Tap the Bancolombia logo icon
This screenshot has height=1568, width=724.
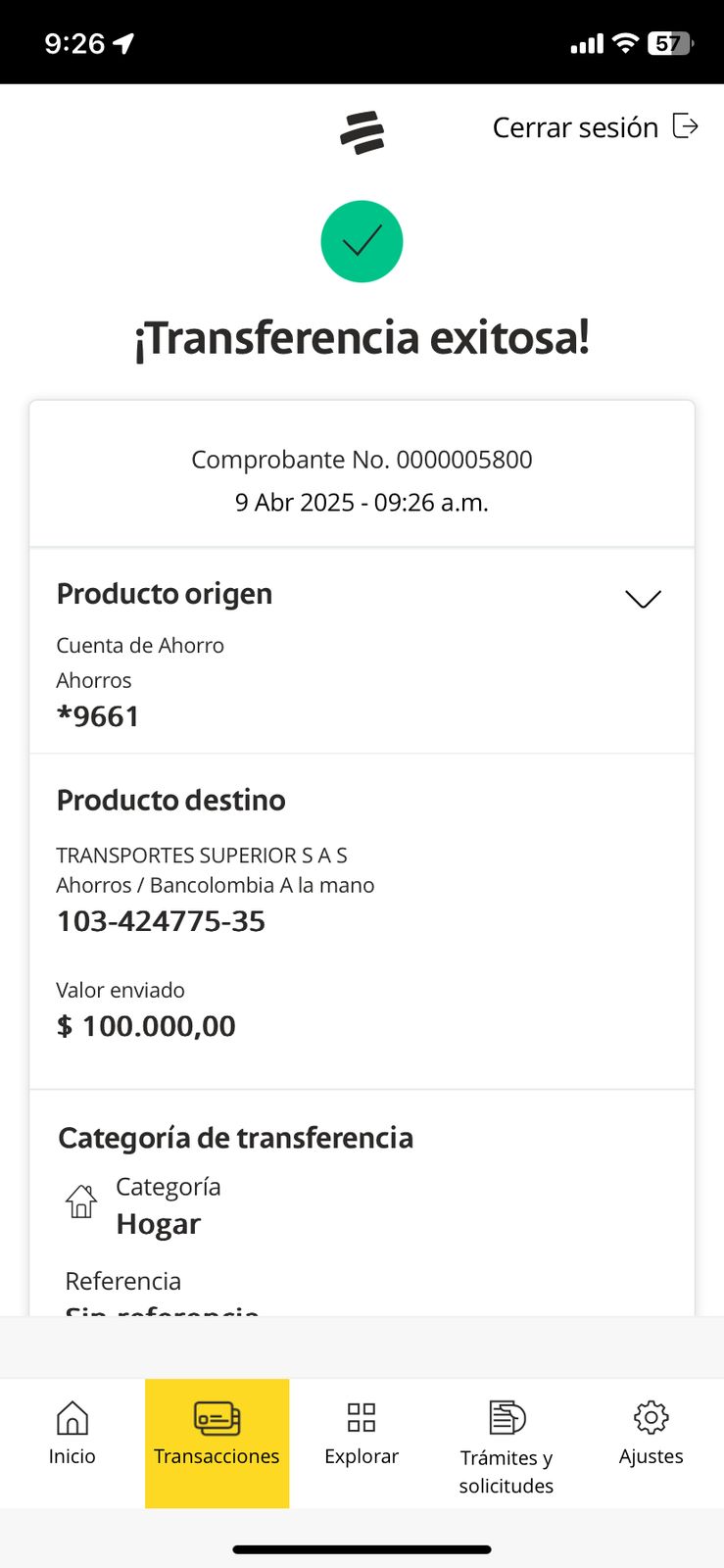[362, 132]
